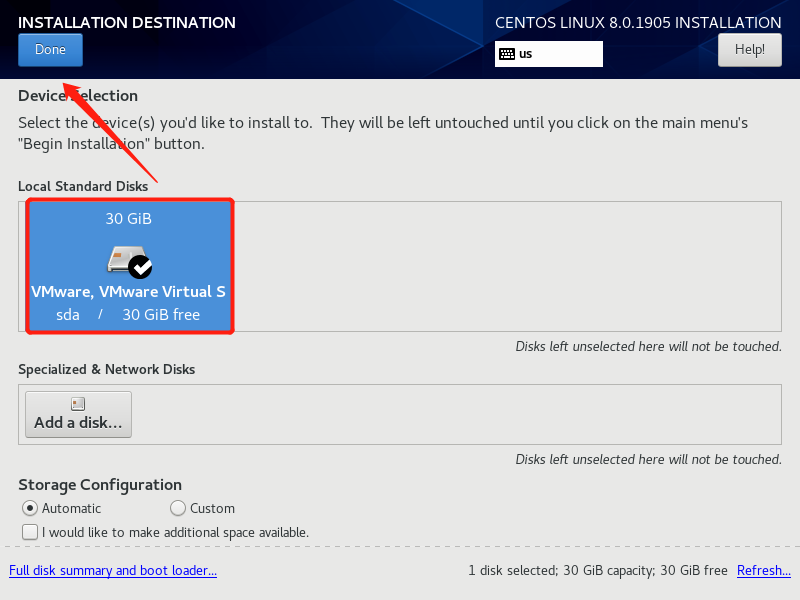Select the Automatic storage configuration radio
This screenshot has width=800, height=600.
(30, 508)
